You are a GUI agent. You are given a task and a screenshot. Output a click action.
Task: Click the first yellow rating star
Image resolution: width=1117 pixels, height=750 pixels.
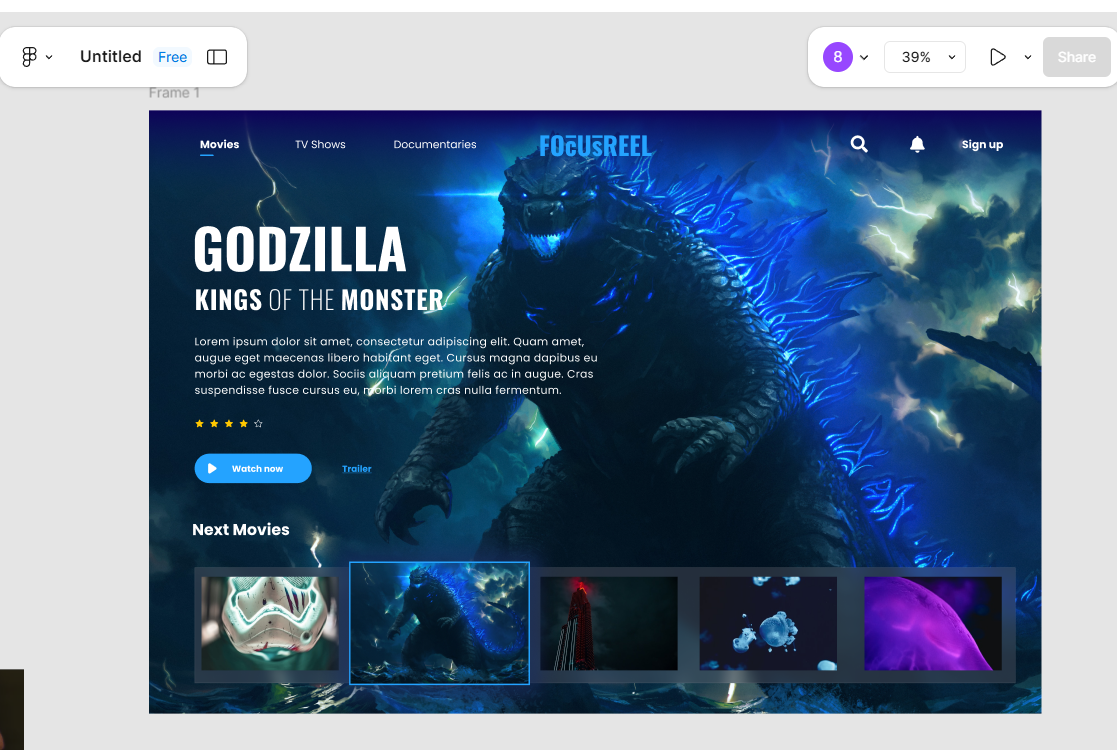coord(199,424)
